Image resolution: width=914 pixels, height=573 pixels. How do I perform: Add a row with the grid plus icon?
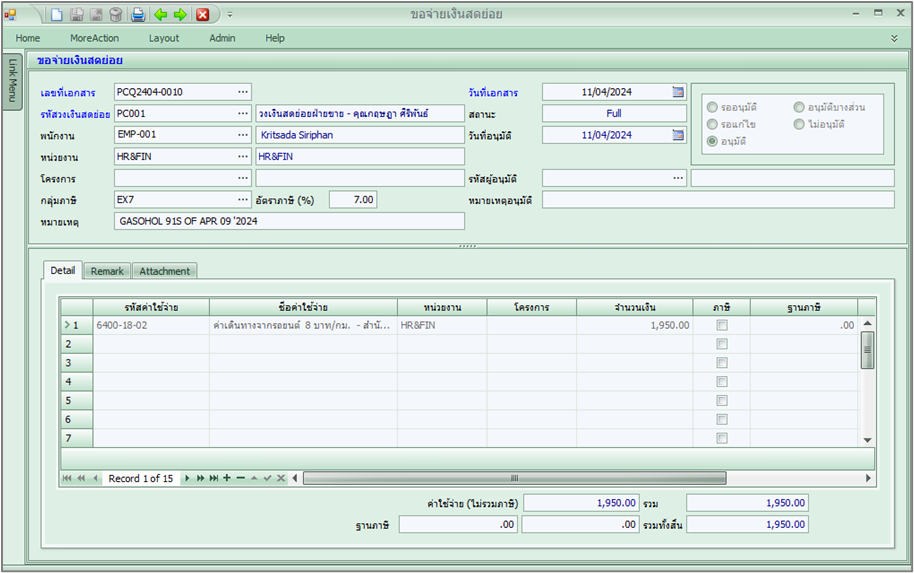point(227,479)
